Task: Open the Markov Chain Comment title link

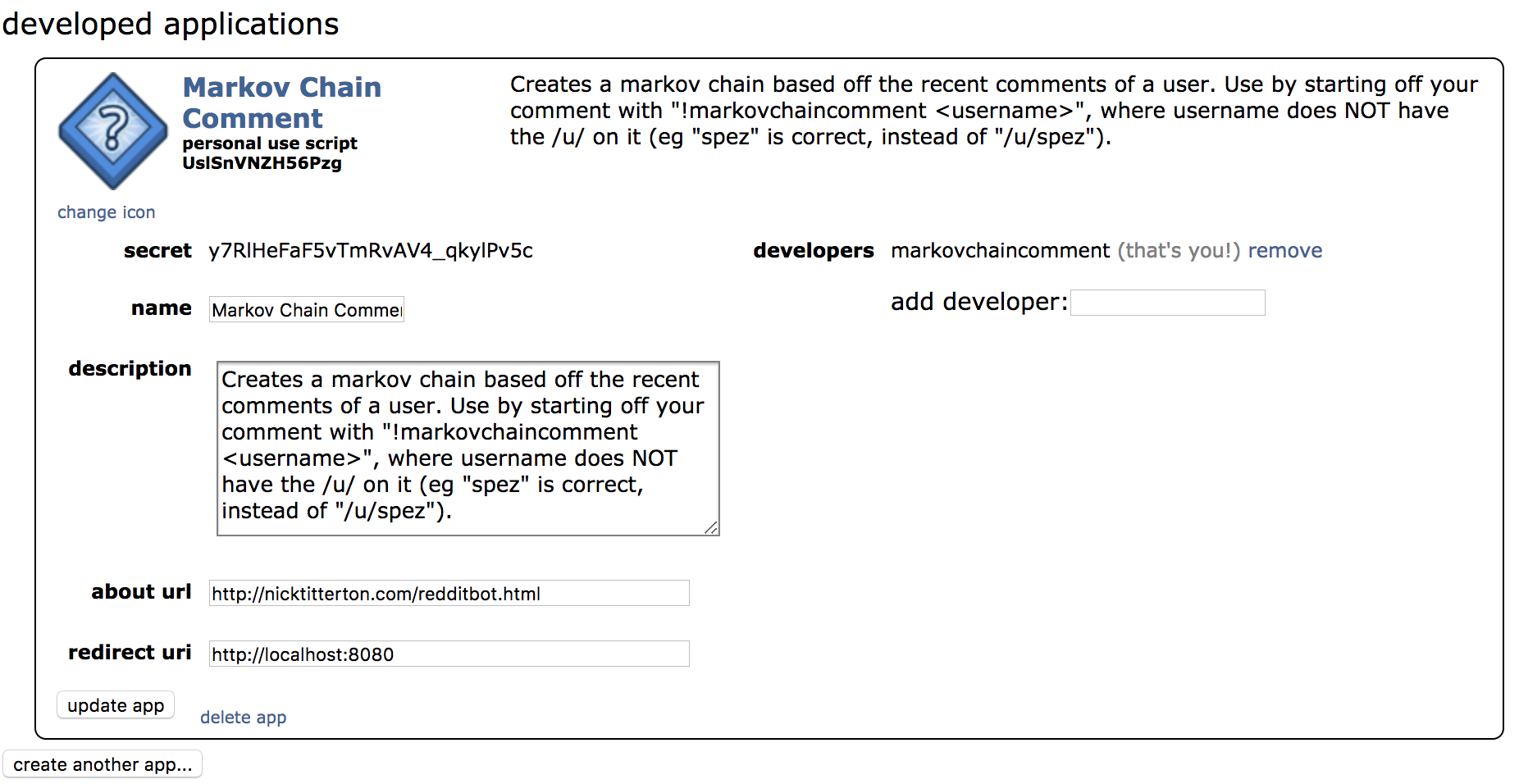Action: pyautogui.click(x=281, y=103)
